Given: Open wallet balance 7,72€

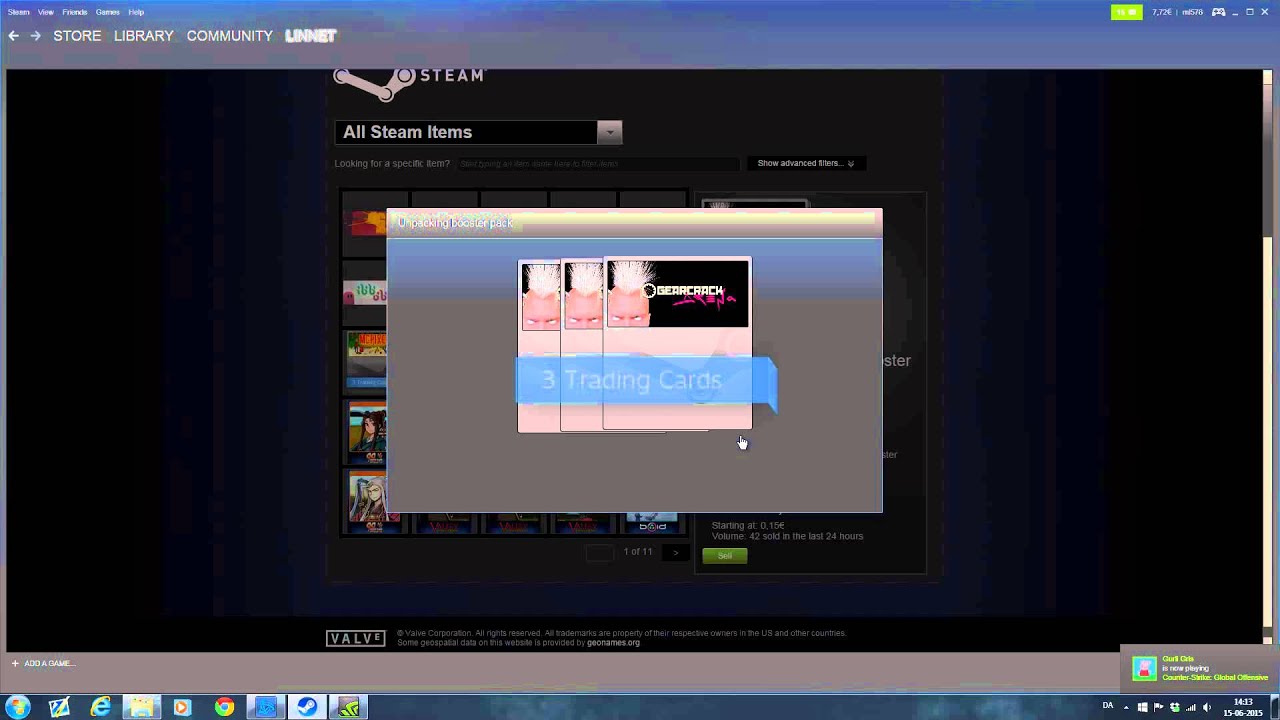Looking at the screenshot, I should click(x=1161, y=12).
